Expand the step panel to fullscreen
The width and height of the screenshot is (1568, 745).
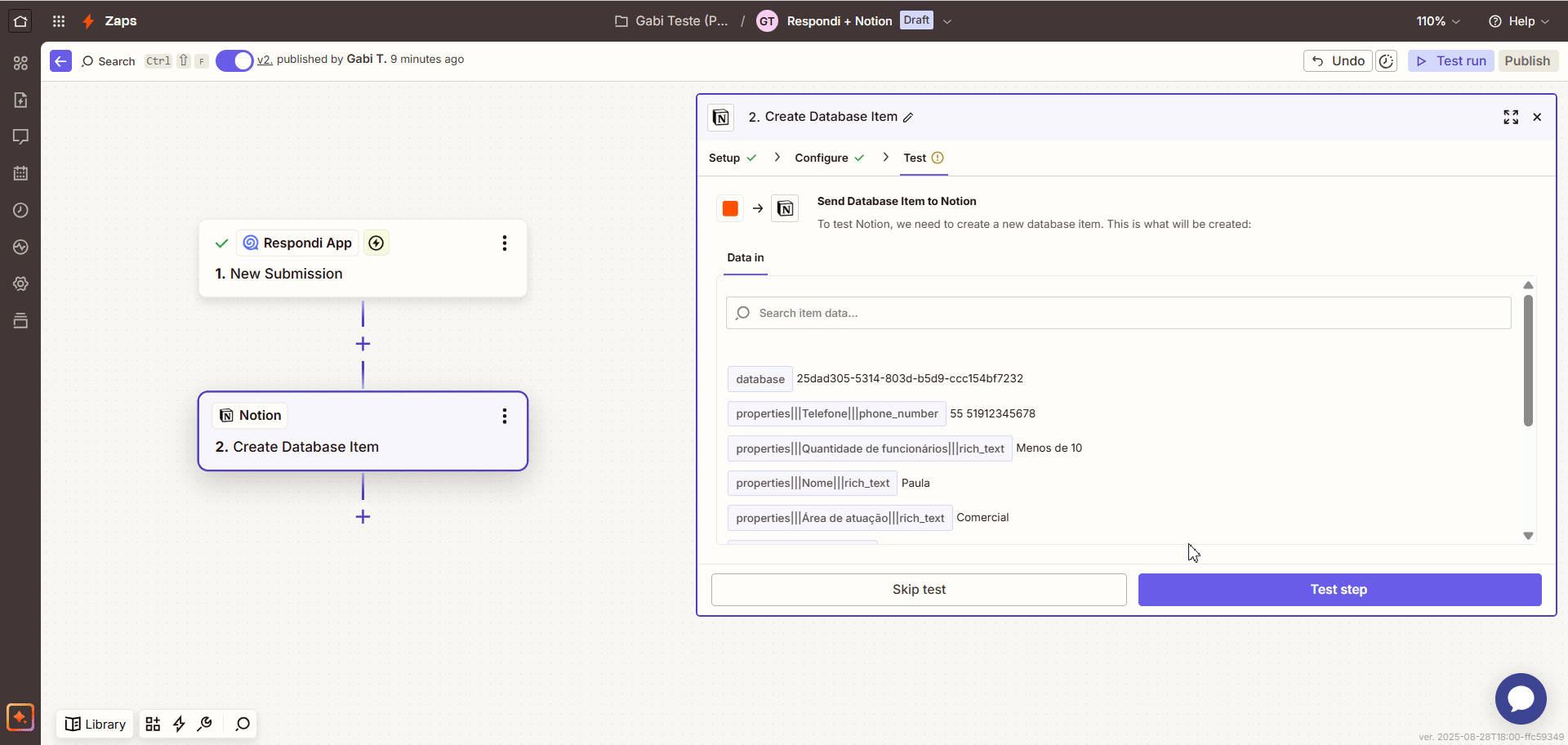[x=1511, y=117]
